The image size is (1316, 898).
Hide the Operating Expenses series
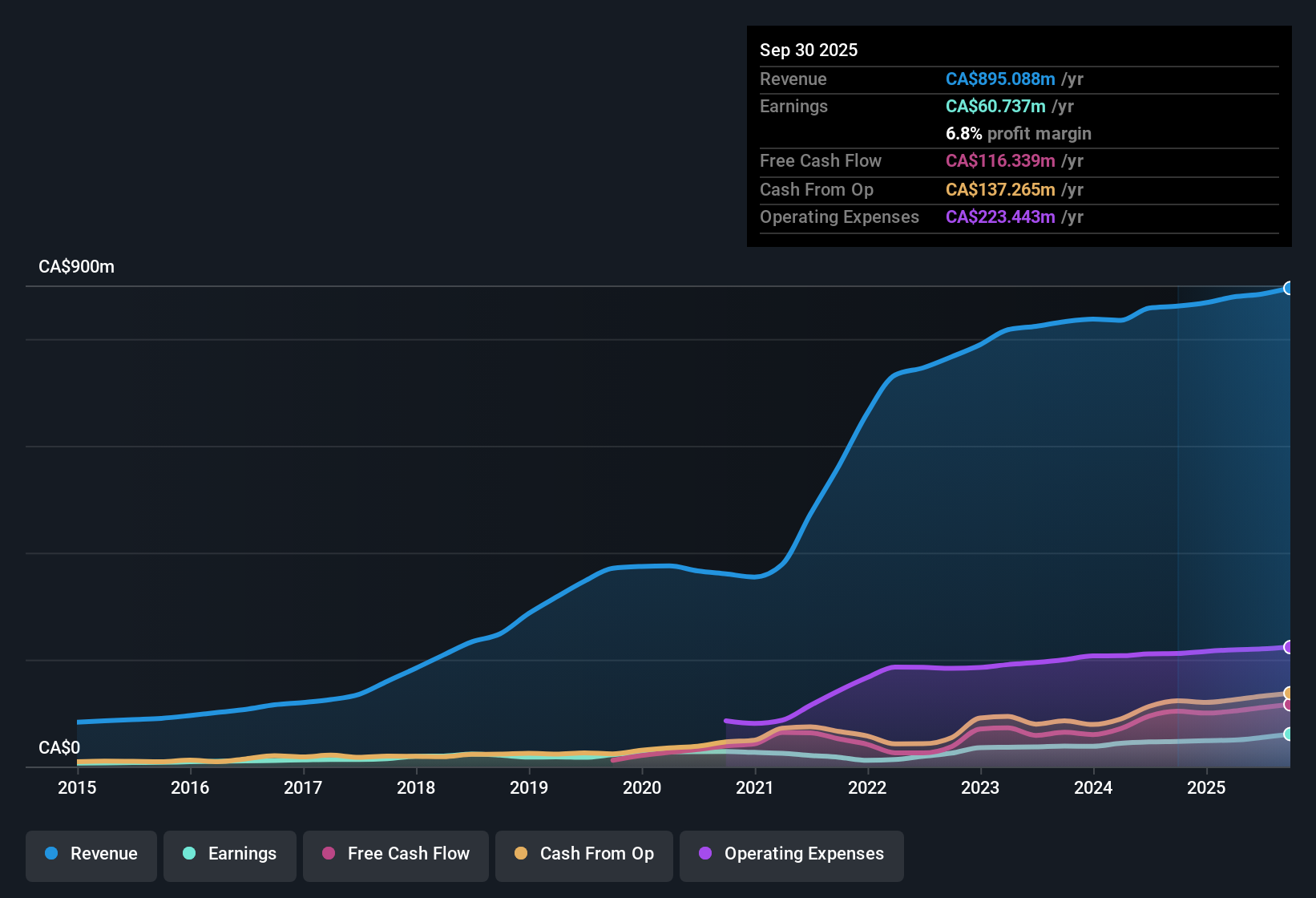point(791,855)
